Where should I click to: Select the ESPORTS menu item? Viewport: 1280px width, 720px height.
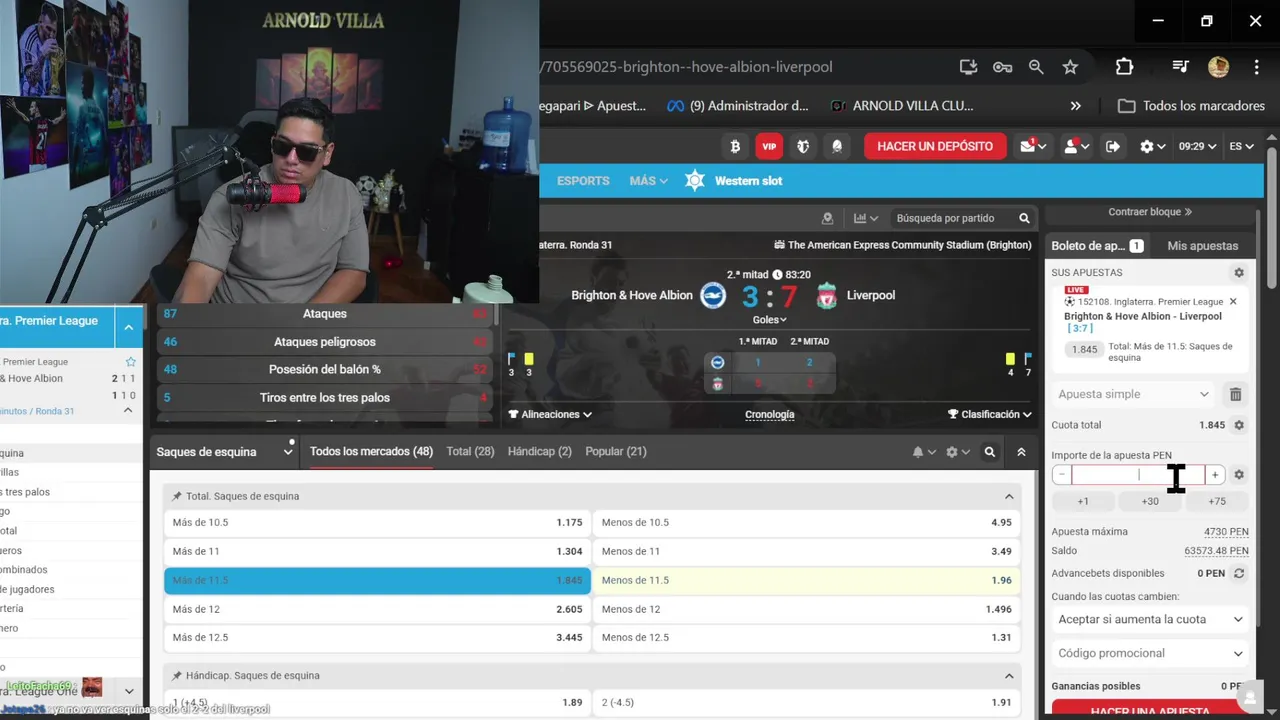(583, 181)
